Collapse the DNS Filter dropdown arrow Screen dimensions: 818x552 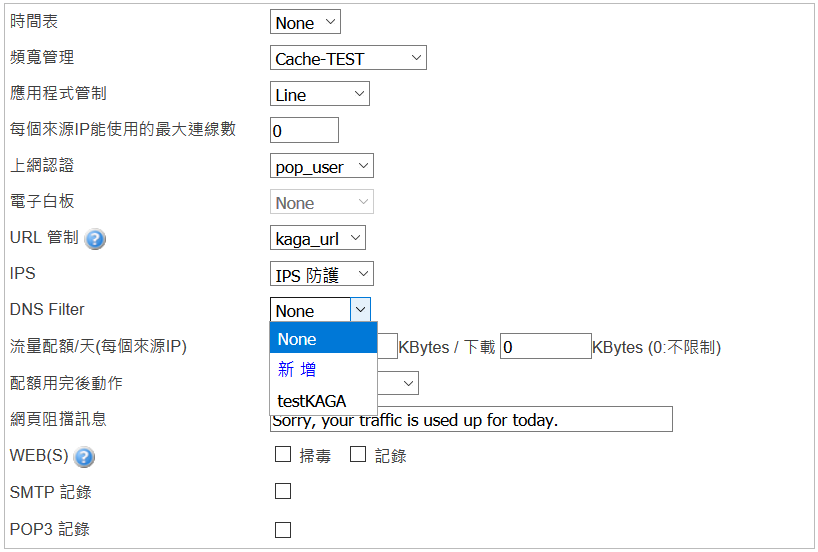click(x=362, y=310)
